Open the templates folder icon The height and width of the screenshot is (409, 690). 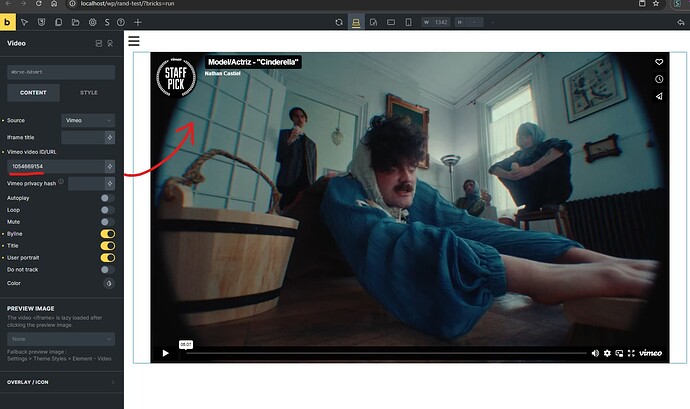(x=76, y=22)
